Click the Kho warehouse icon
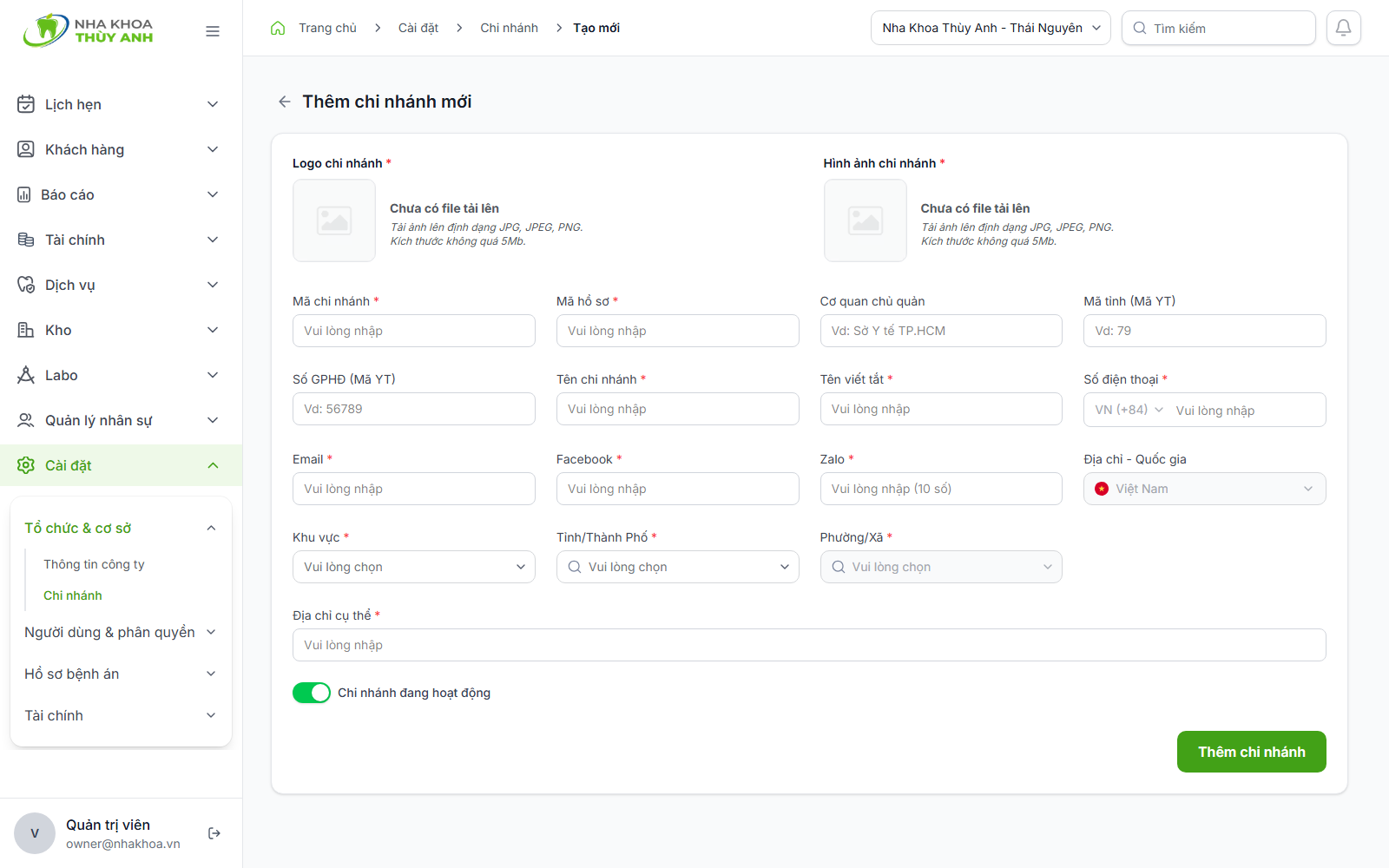 tap(26, 330)
